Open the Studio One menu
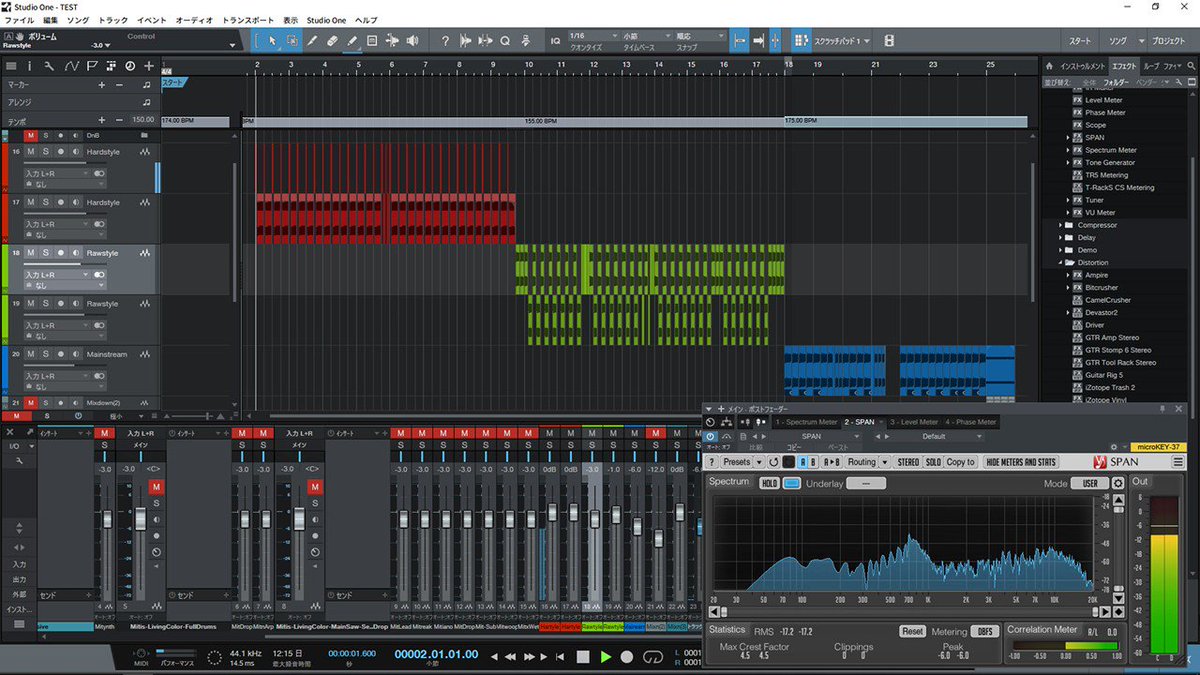Image resolution: width=1200 pixels, height=675 pixels. pyautogui.click(x=327, y=20)
